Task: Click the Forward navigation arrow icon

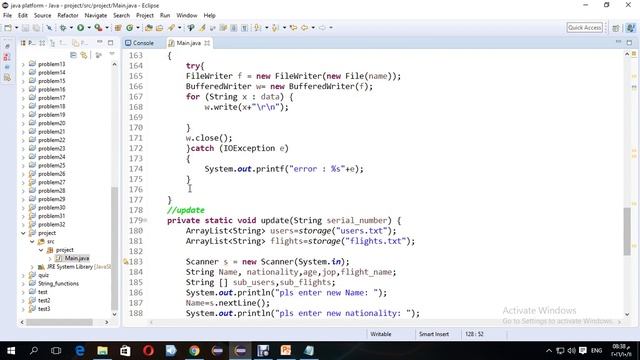Action: [322, 28]
